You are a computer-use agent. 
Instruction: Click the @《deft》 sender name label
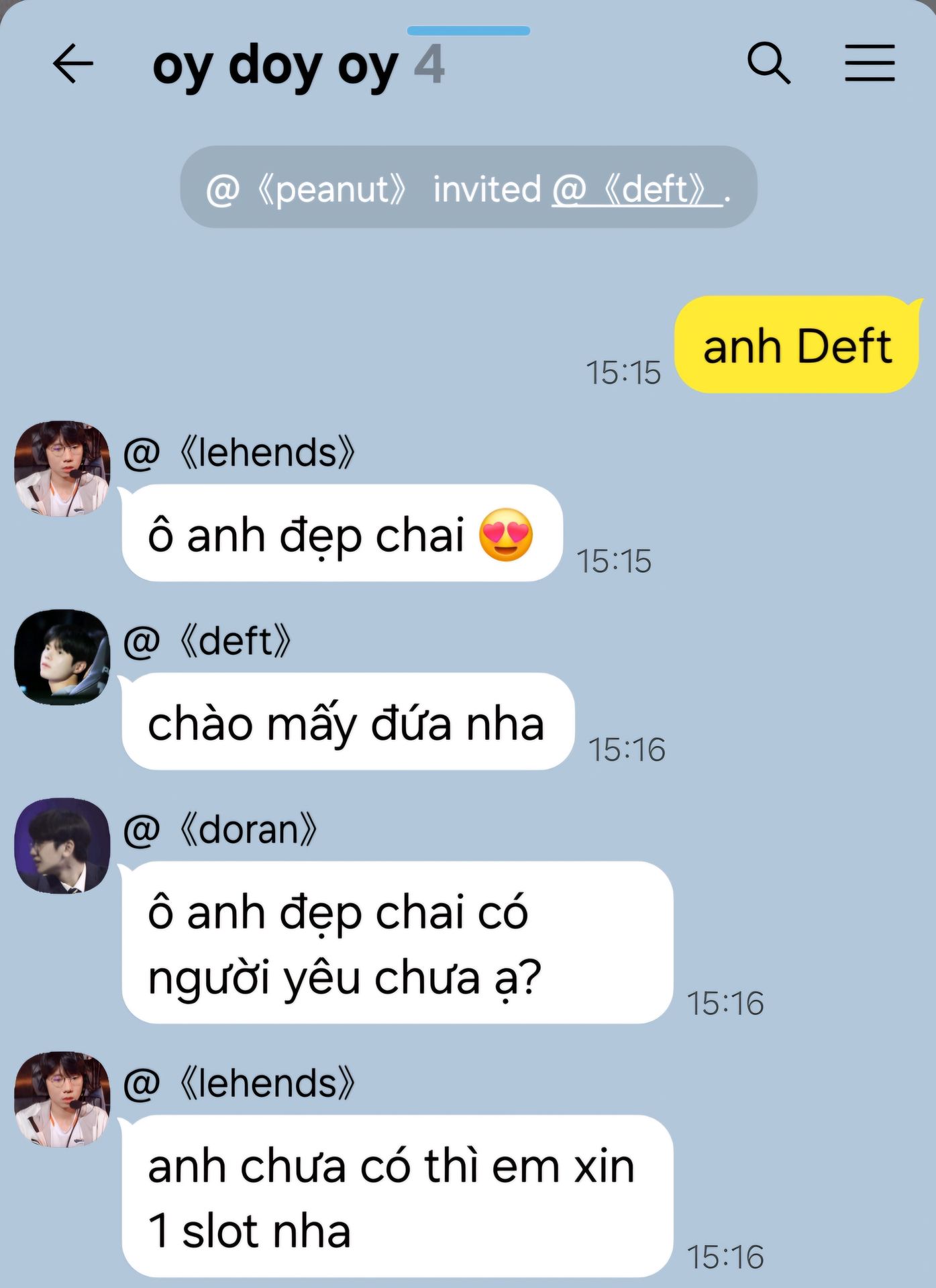pyautogui.click(x=207, y=641)
